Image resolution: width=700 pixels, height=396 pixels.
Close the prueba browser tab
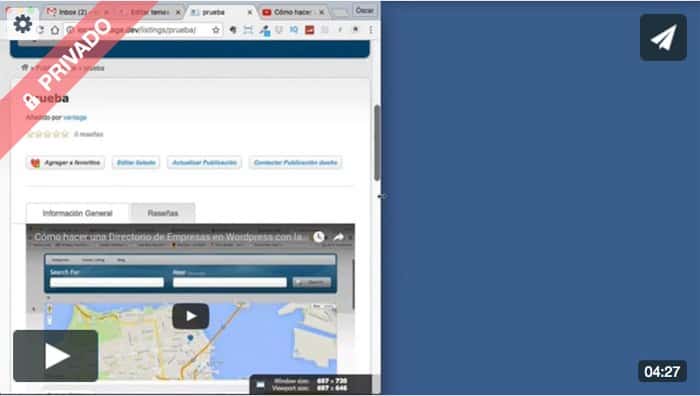tap(250, 12)
